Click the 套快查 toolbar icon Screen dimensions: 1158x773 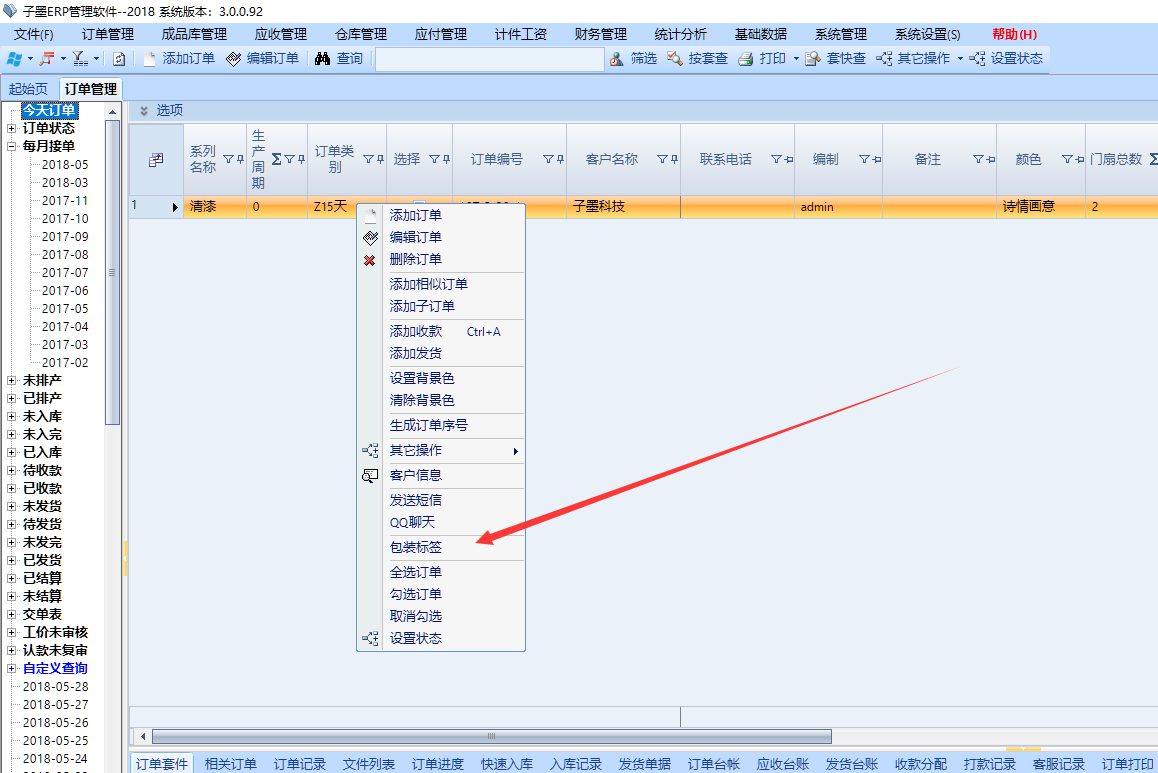click(813, 59)
